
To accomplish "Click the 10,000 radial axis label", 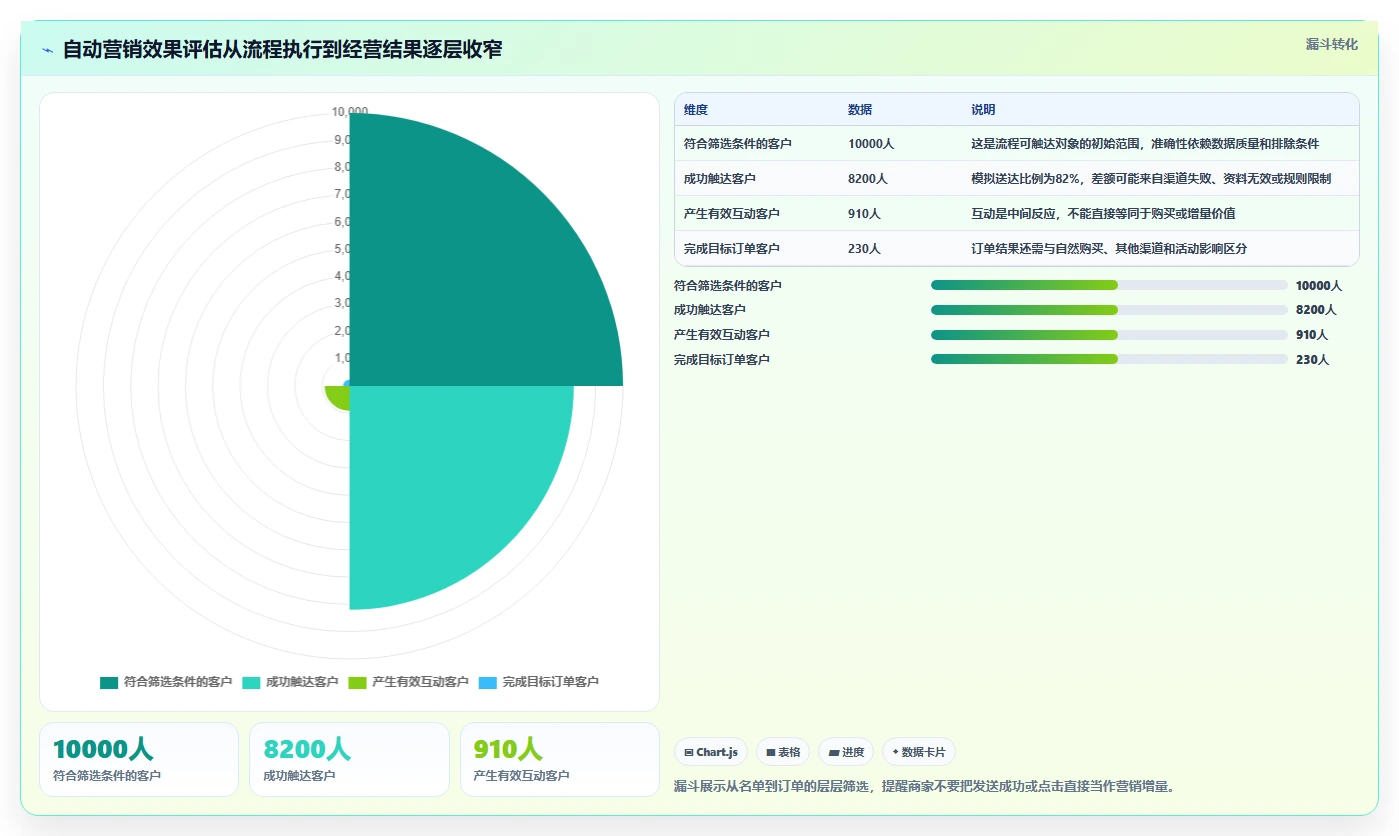I will click(350, 112).
